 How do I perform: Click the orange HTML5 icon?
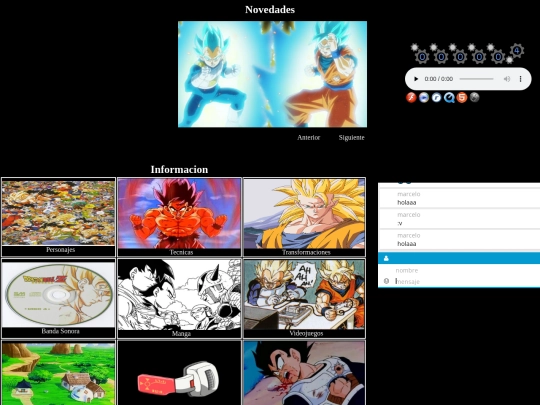pyautogui.click(x=462, y=97)
